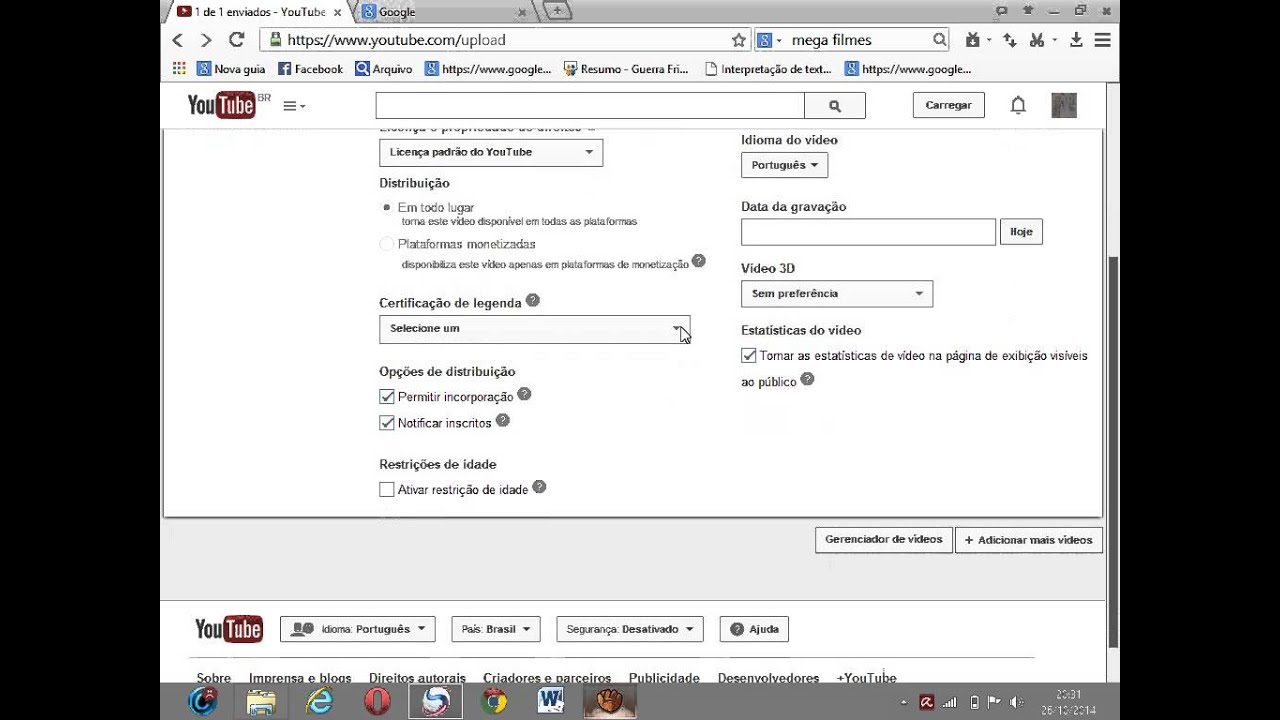1280x720 pixels.
Task: Open a new browser tab
Action: pyautogui.click(x=557, y=11)
